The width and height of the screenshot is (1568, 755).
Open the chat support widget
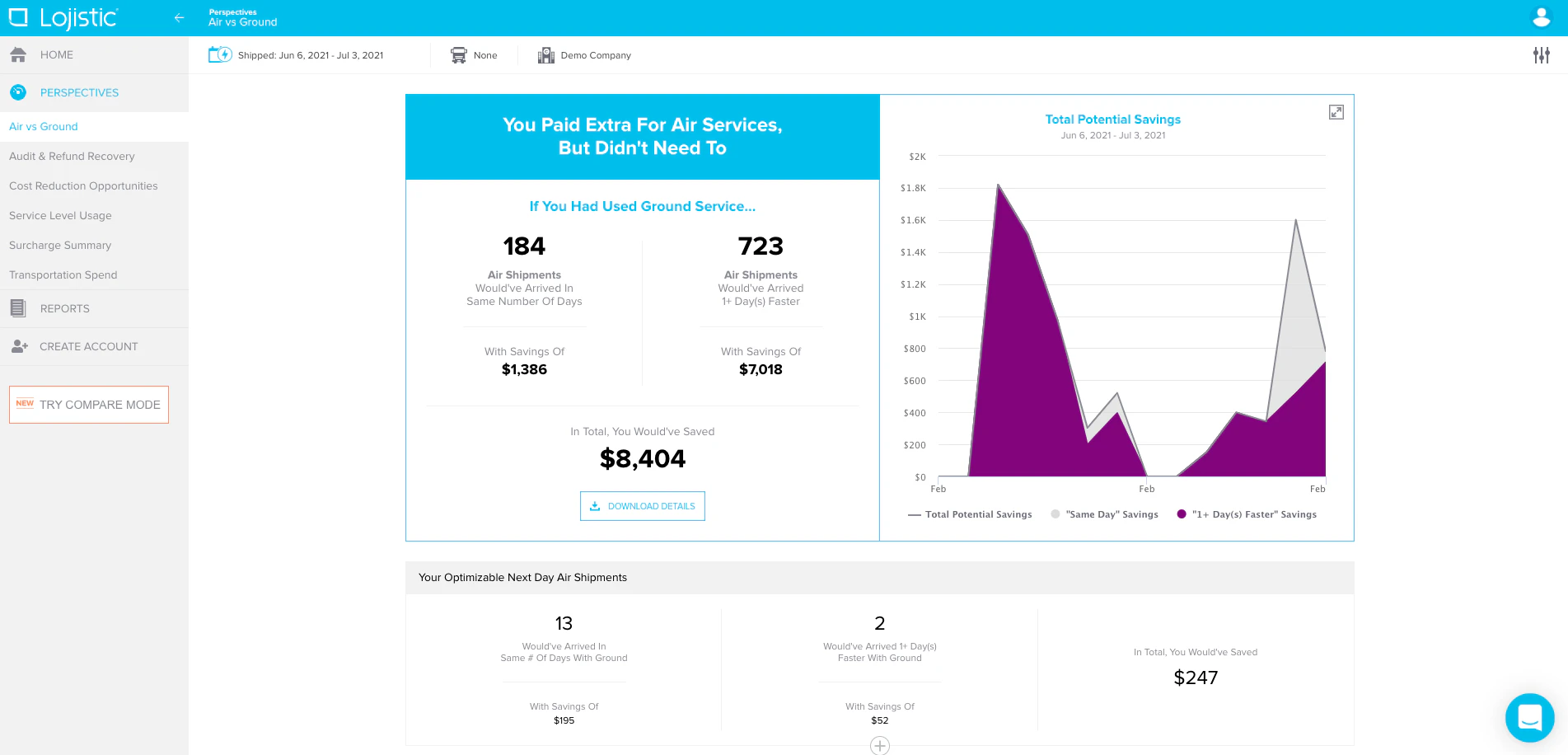coord(1529,717)
